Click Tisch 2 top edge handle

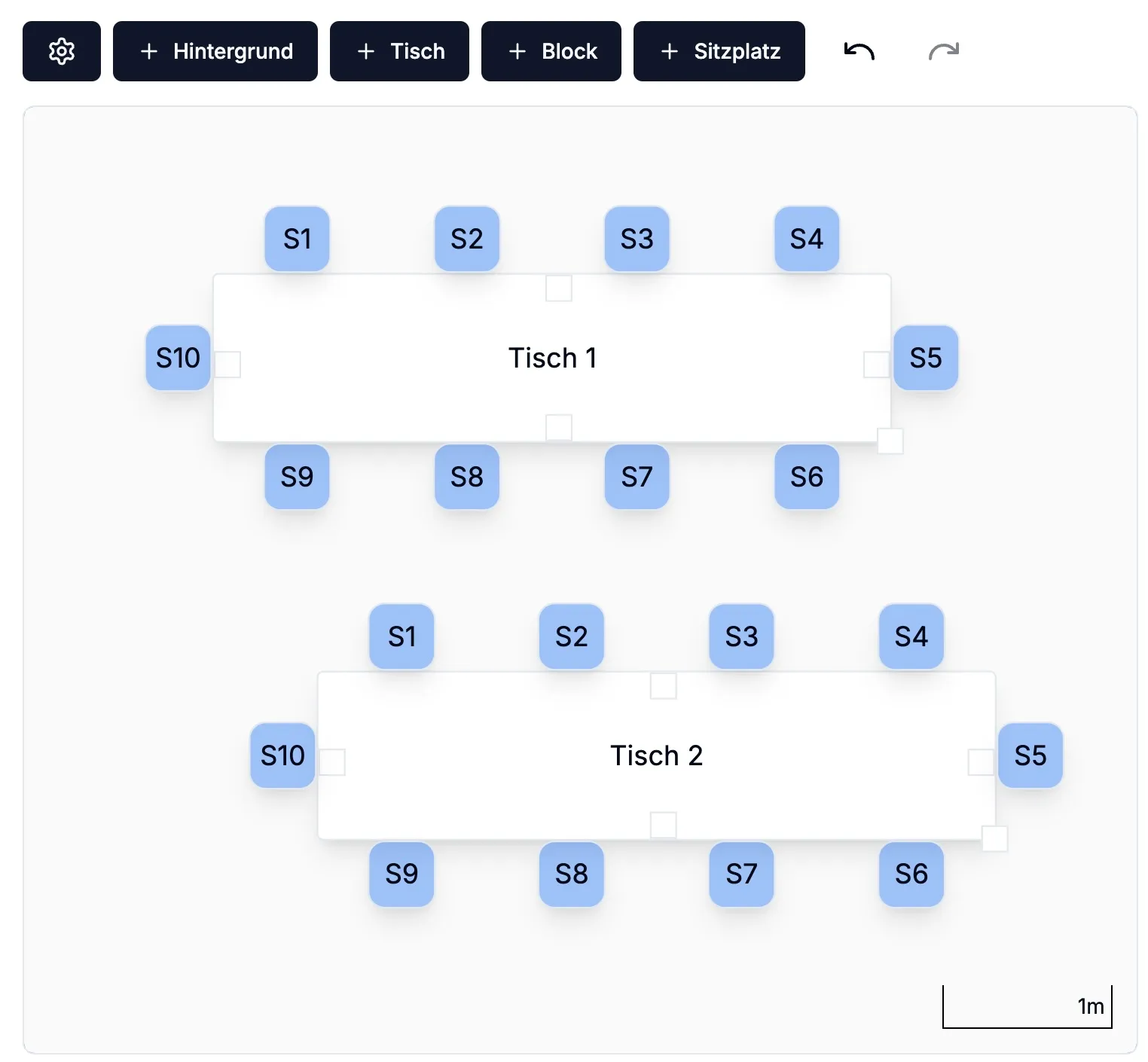tap(663, 686)
